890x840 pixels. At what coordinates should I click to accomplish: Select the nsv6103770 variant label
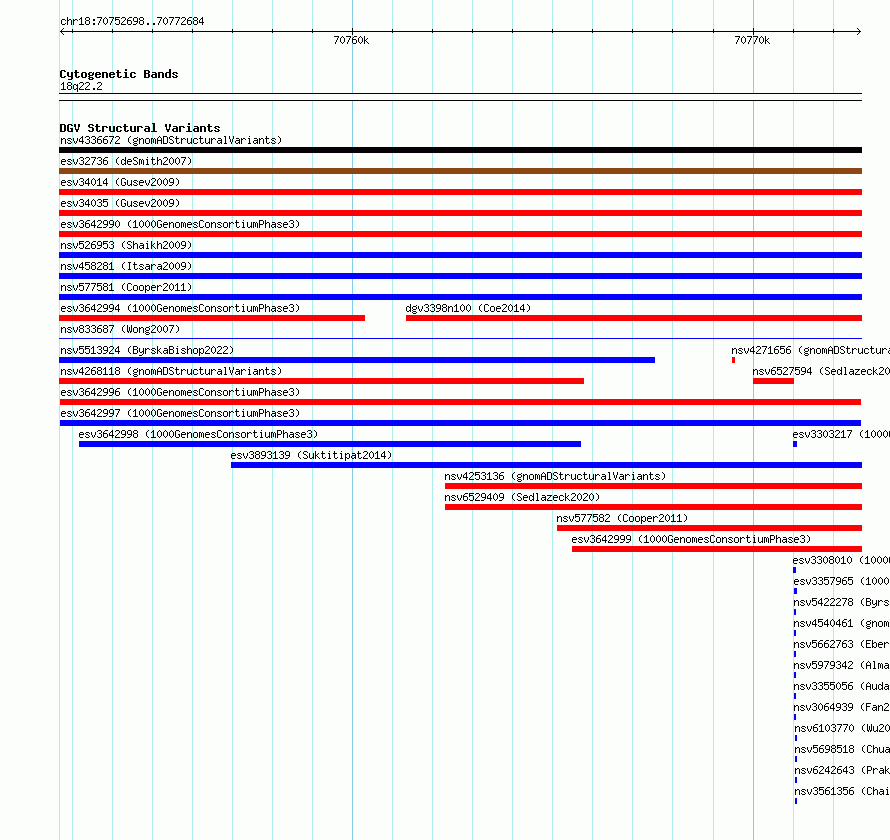[842, 728]
